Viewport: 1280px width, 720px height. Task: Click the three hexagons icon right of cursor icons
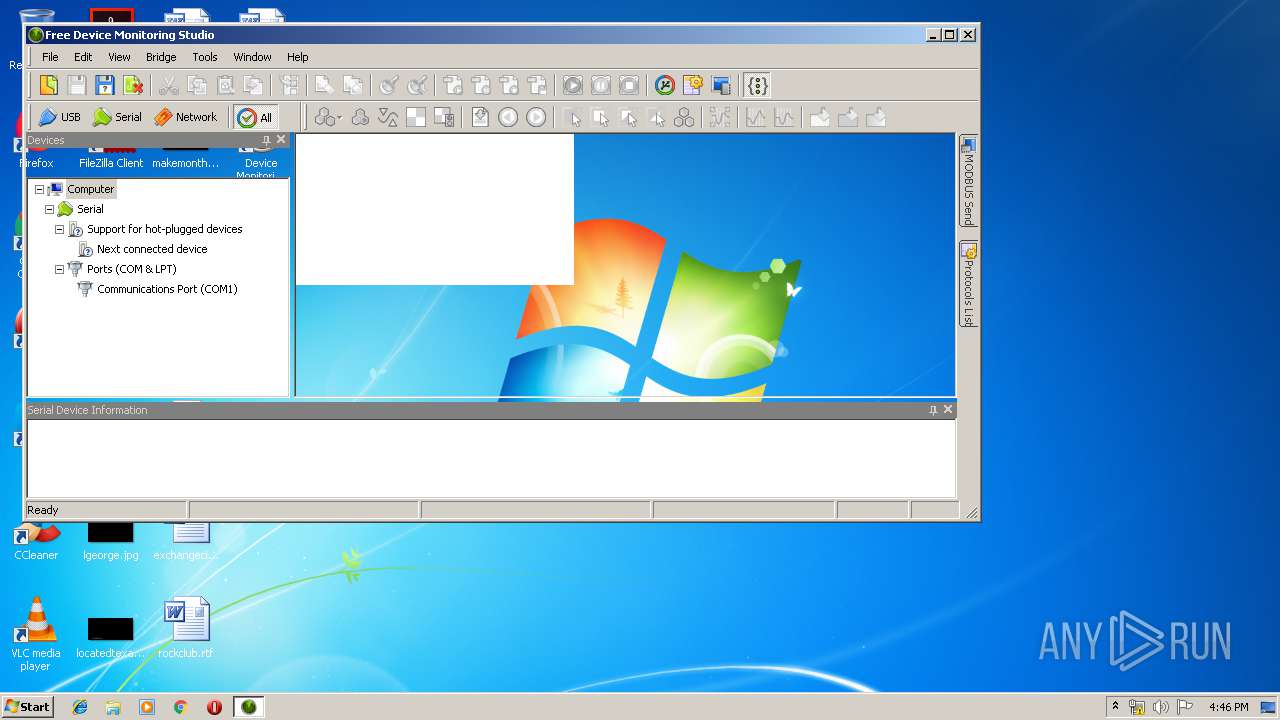click(684, 117)
